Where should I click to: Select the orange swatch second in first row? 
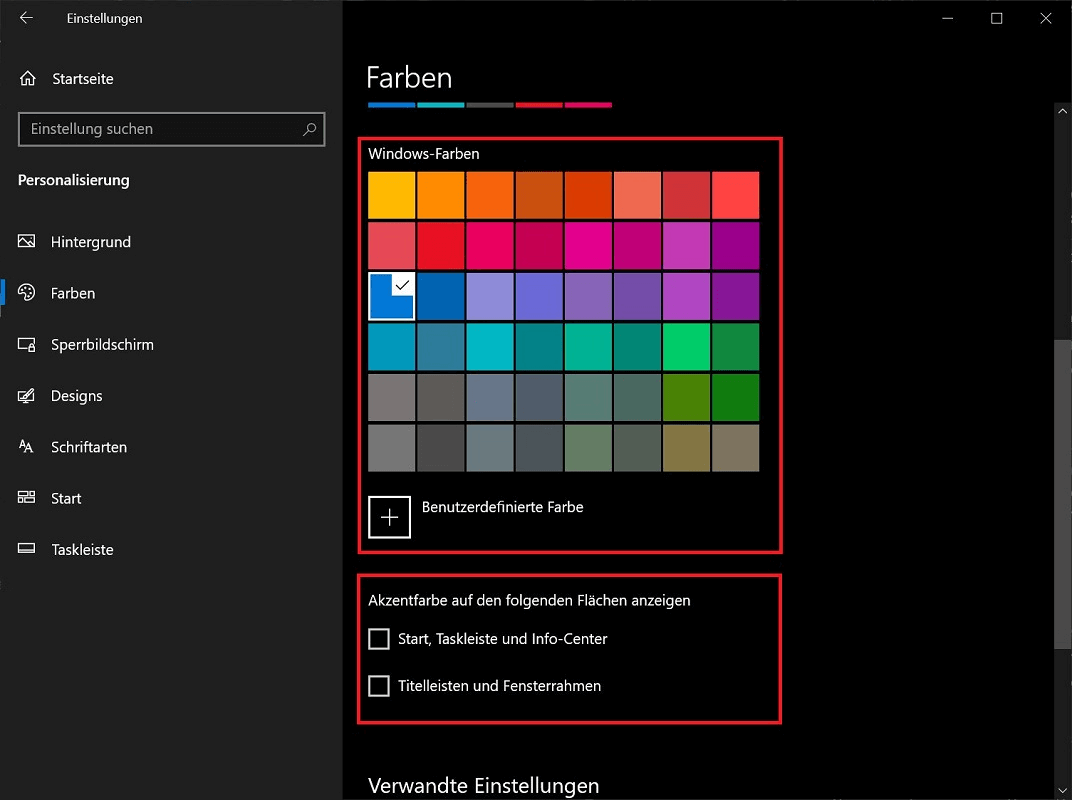pyautogui.click(x=441, y=195)
